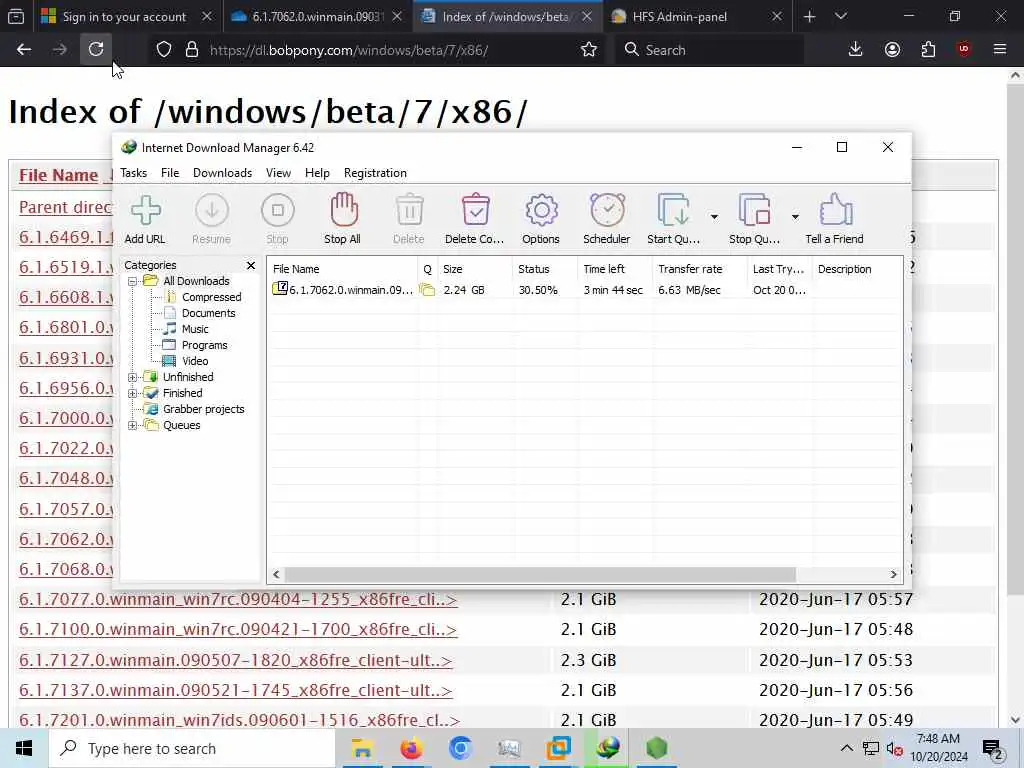Click the Stop toolbar icon
The width and height of the screenshot is (1024, 768).
pyautogui.click(x=278, y=219)
